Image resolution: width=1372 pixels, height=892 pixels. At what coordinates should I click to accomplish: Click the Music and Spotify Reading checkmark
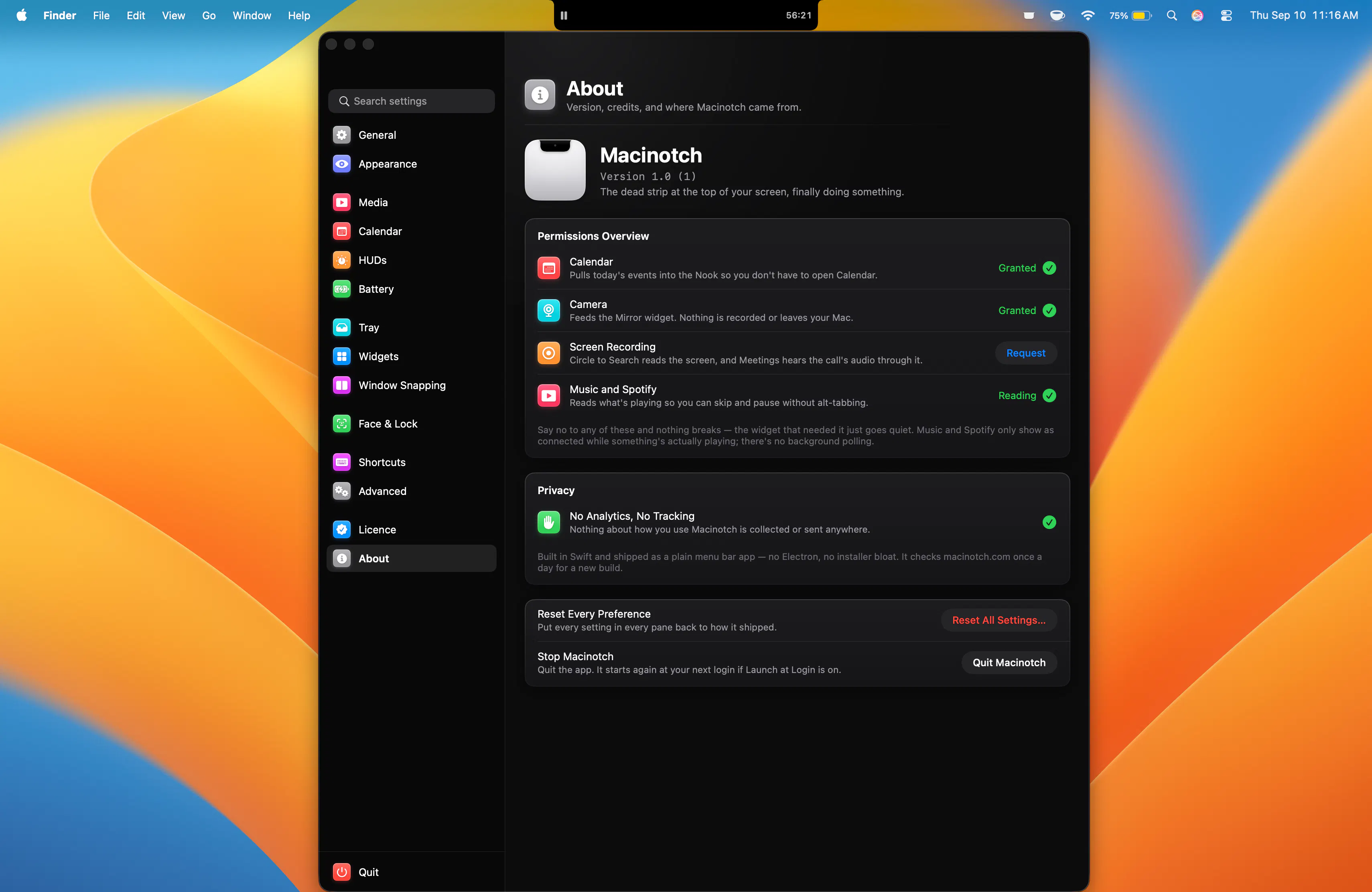click(1049, 396)
